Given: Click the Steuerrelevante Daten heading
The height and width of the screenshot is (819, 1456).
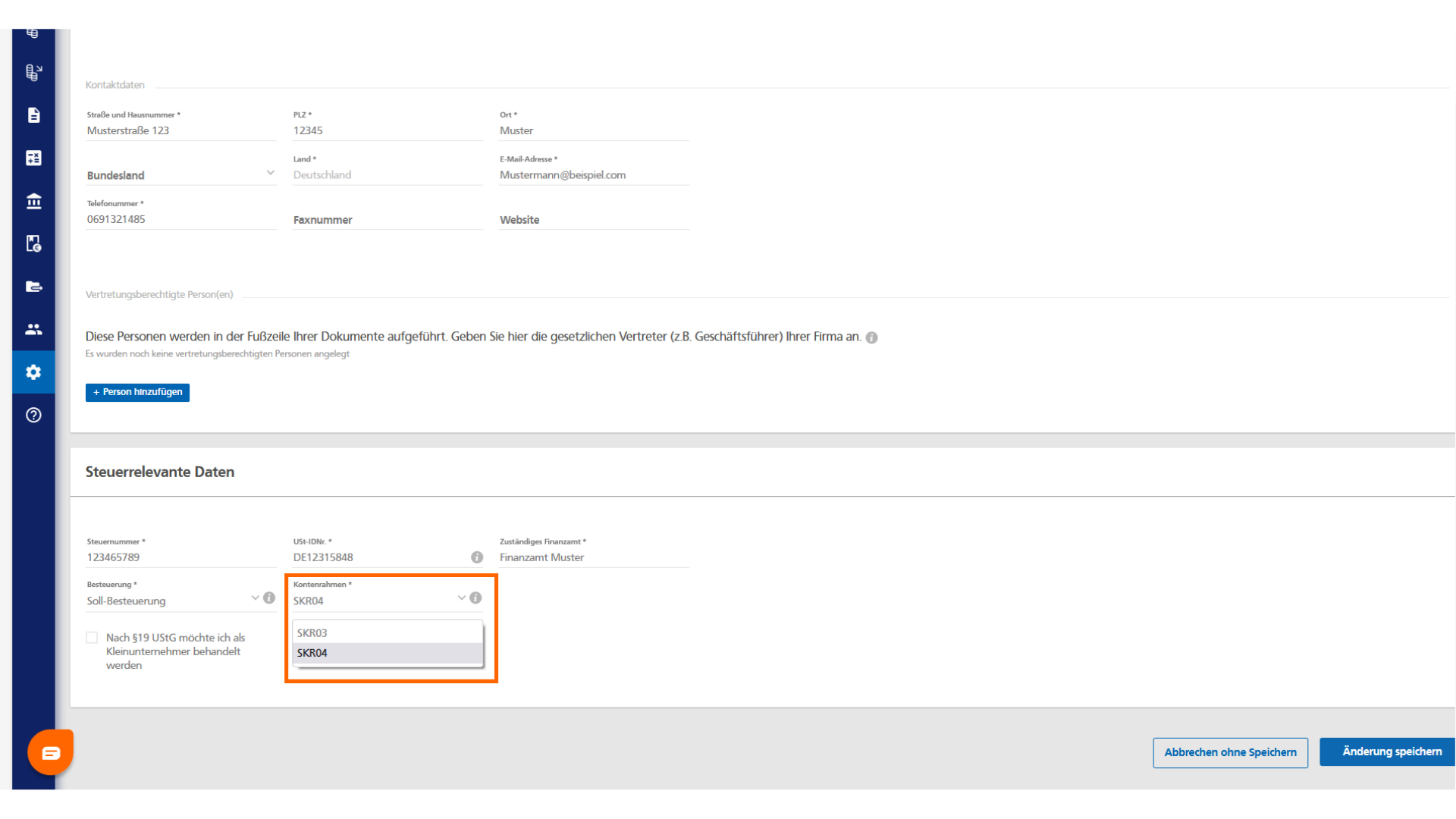Looking at the screenshot, I should [x=160, y=472].
